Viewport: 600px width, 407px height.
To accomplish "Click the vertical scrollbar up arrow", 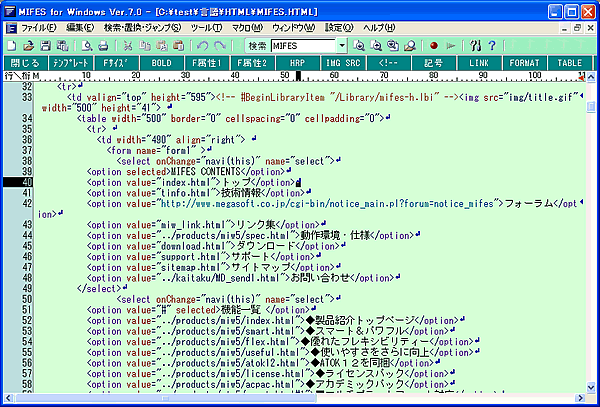I will tap(592, 76).
